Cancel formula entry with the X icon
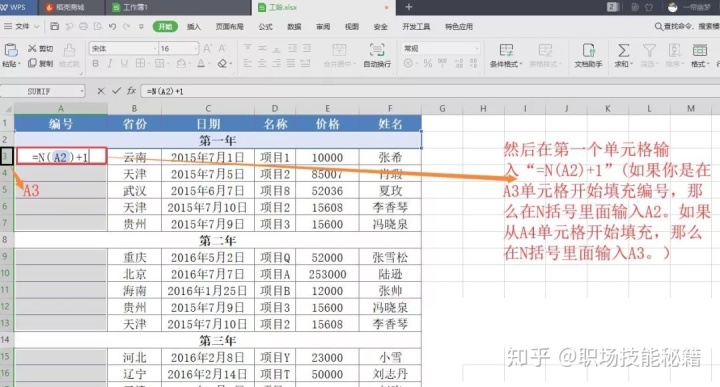Screen dimensions: 720x387 (101, 91)
